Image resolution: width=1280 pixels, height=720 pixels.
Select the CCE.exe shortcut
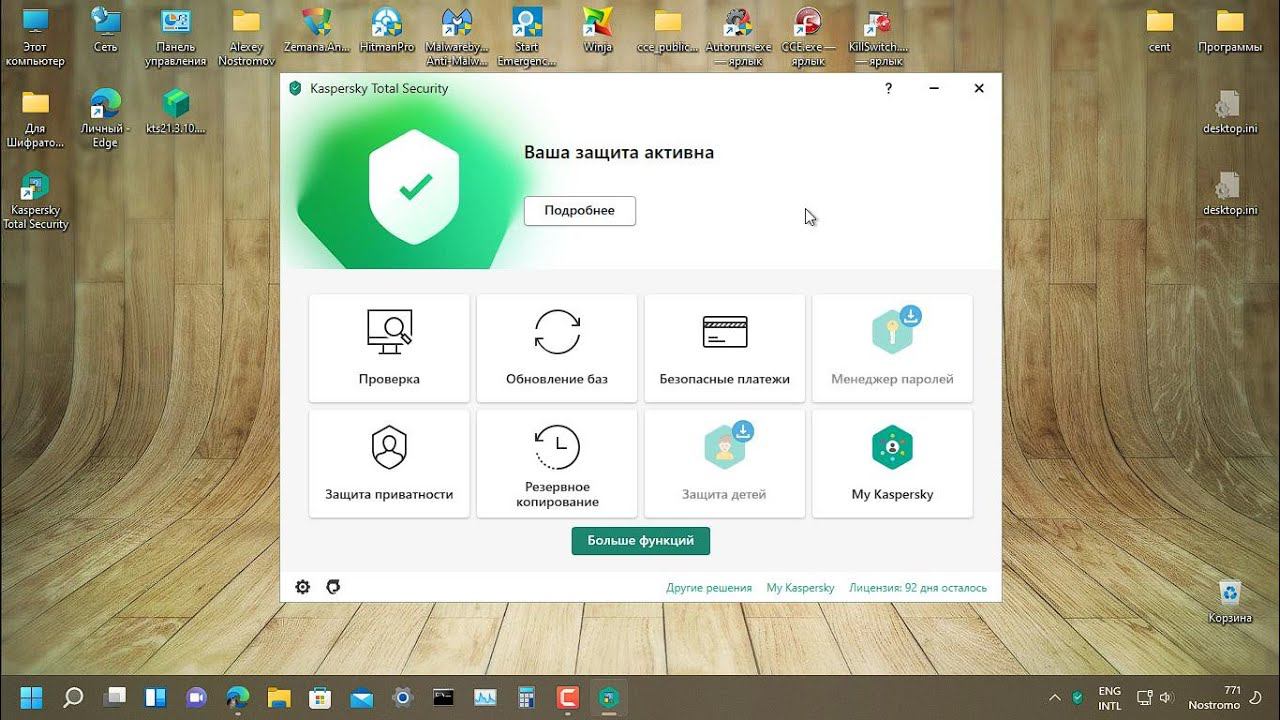click(x=808, y=38)
